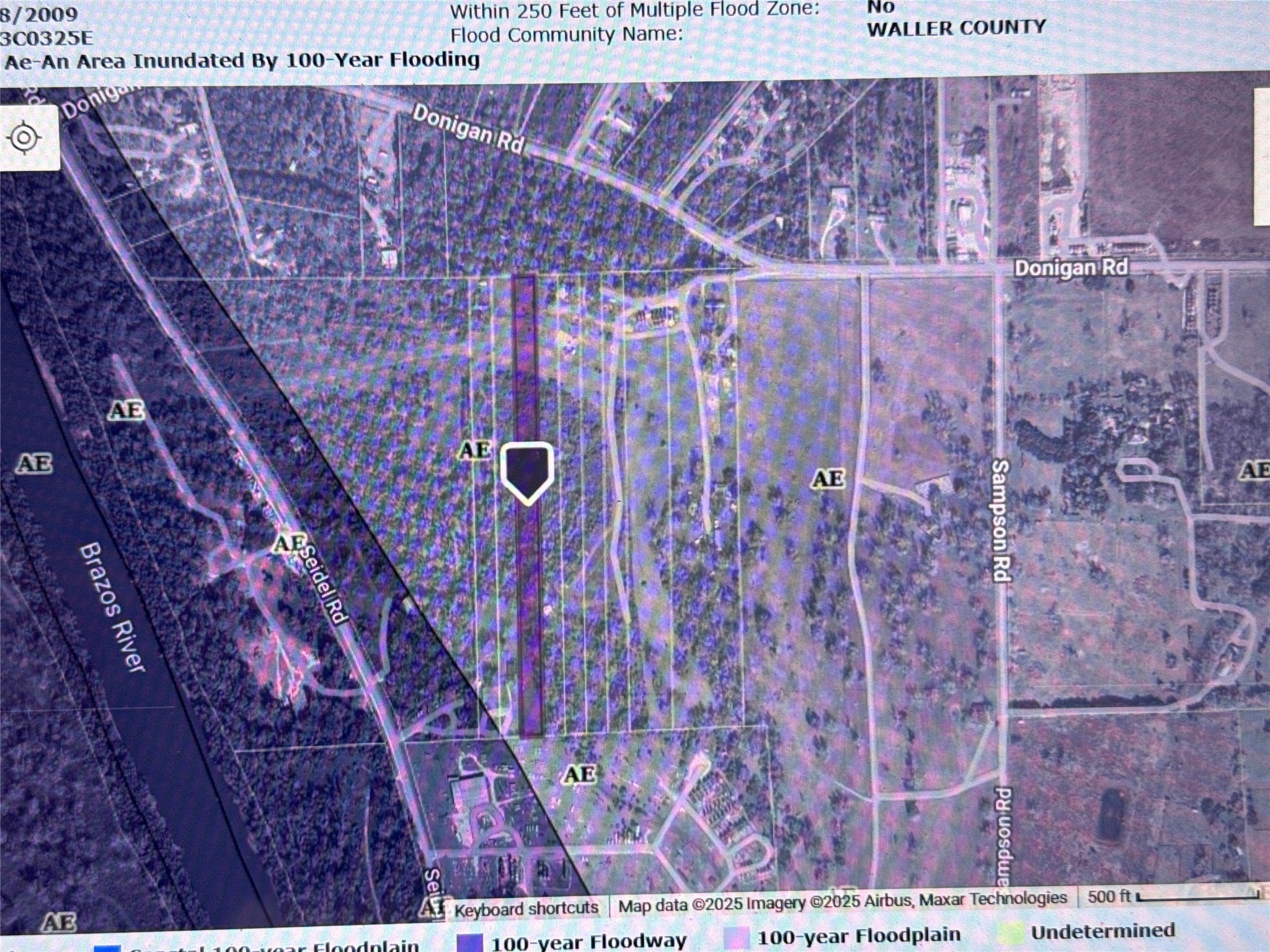Click the Map data attribution text
This screenshot has height=952, width=1270.
[x=842, y=901]
